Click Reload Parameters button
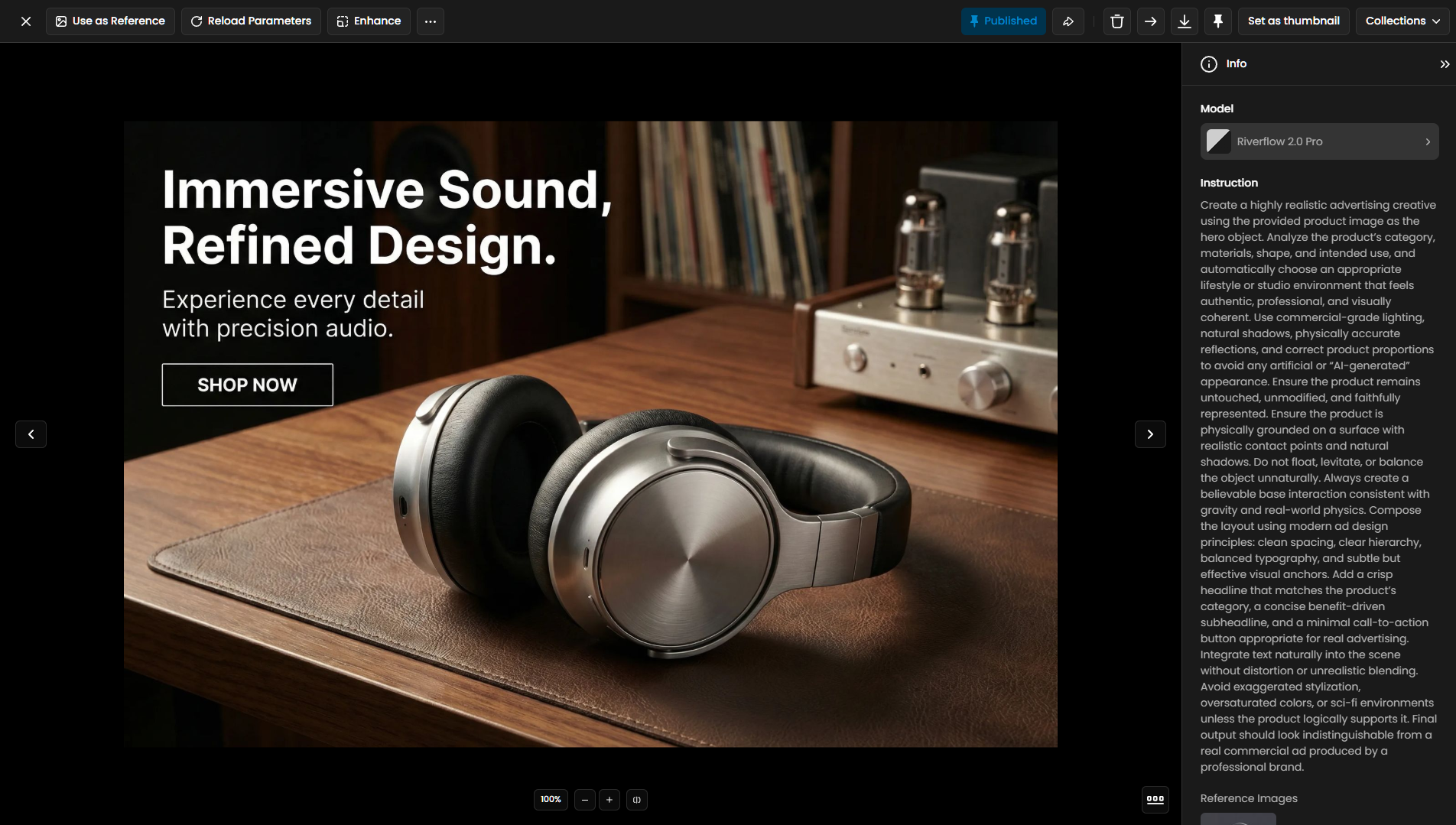 tap(251, 21)
